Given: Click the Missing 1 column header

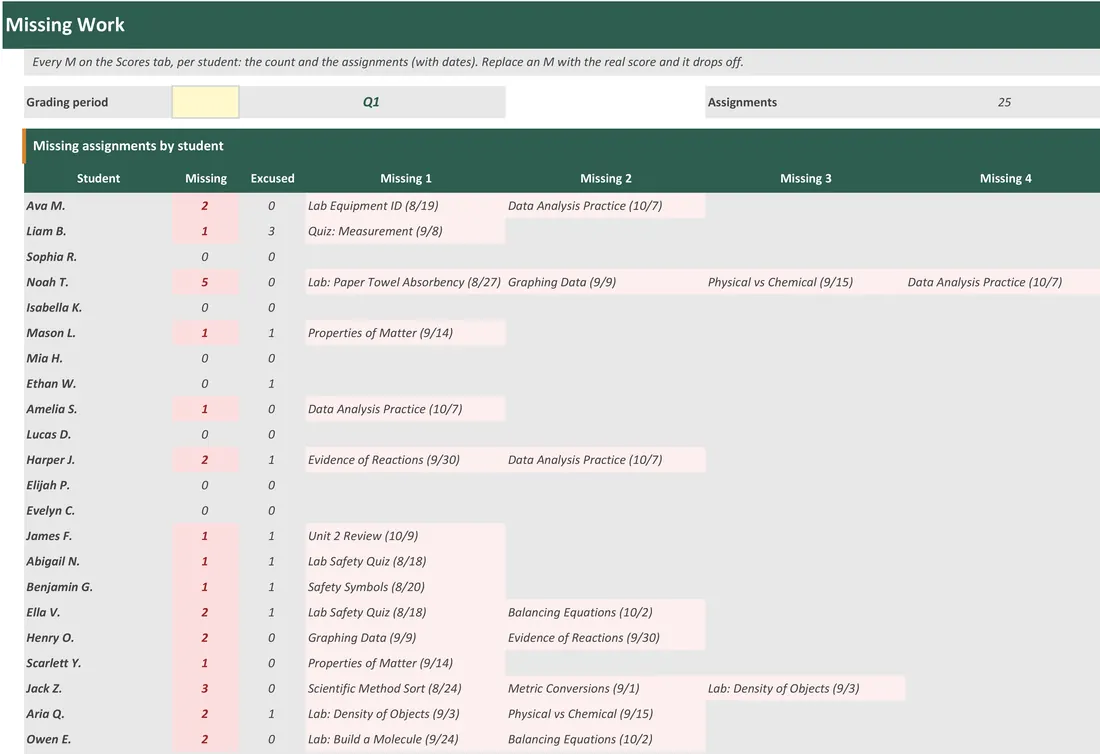Looking at the screenshot, I should click(x=405, y=178).
